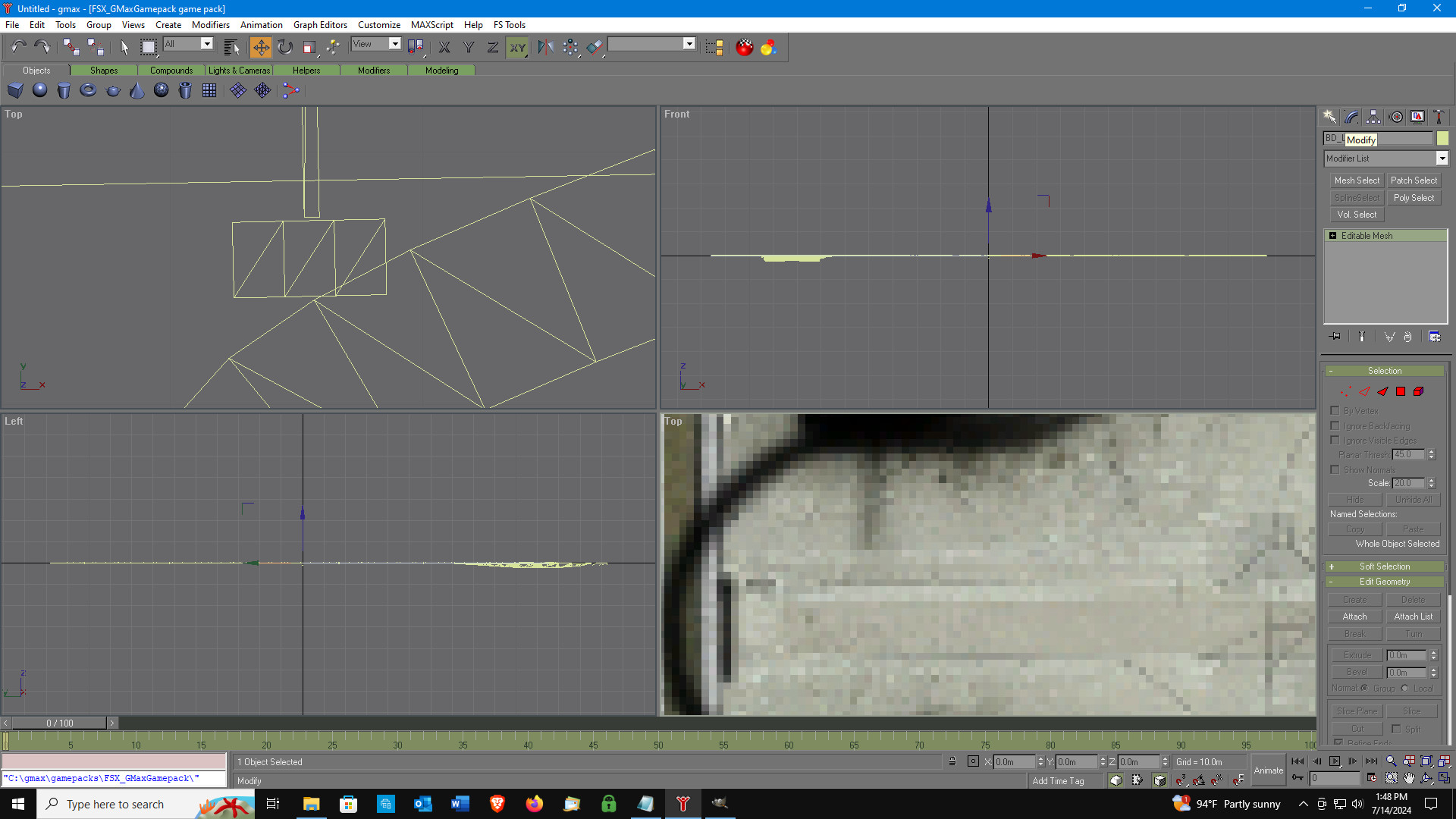Click the Attach List button
The width and height of the screenshot is (1456, 819).
tap(1413, 617)
